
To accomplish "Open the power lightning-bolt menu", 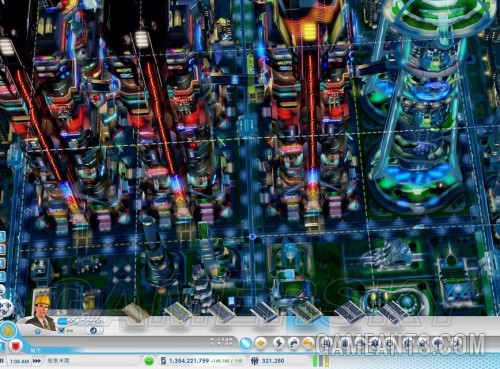I will 279,343.
